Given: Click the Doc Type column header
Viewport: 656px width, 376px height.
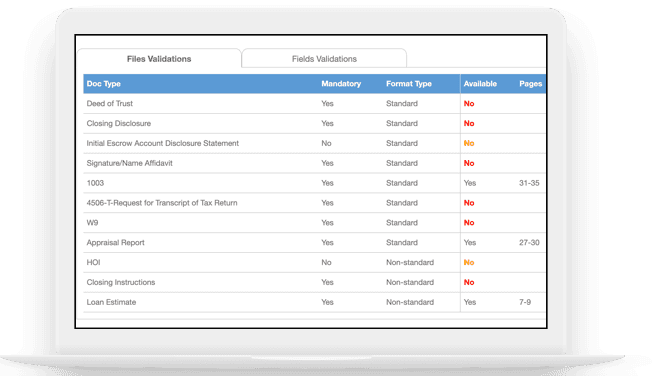Looking at the screenshot, I should pyautogui.click(x=103, y=84).
